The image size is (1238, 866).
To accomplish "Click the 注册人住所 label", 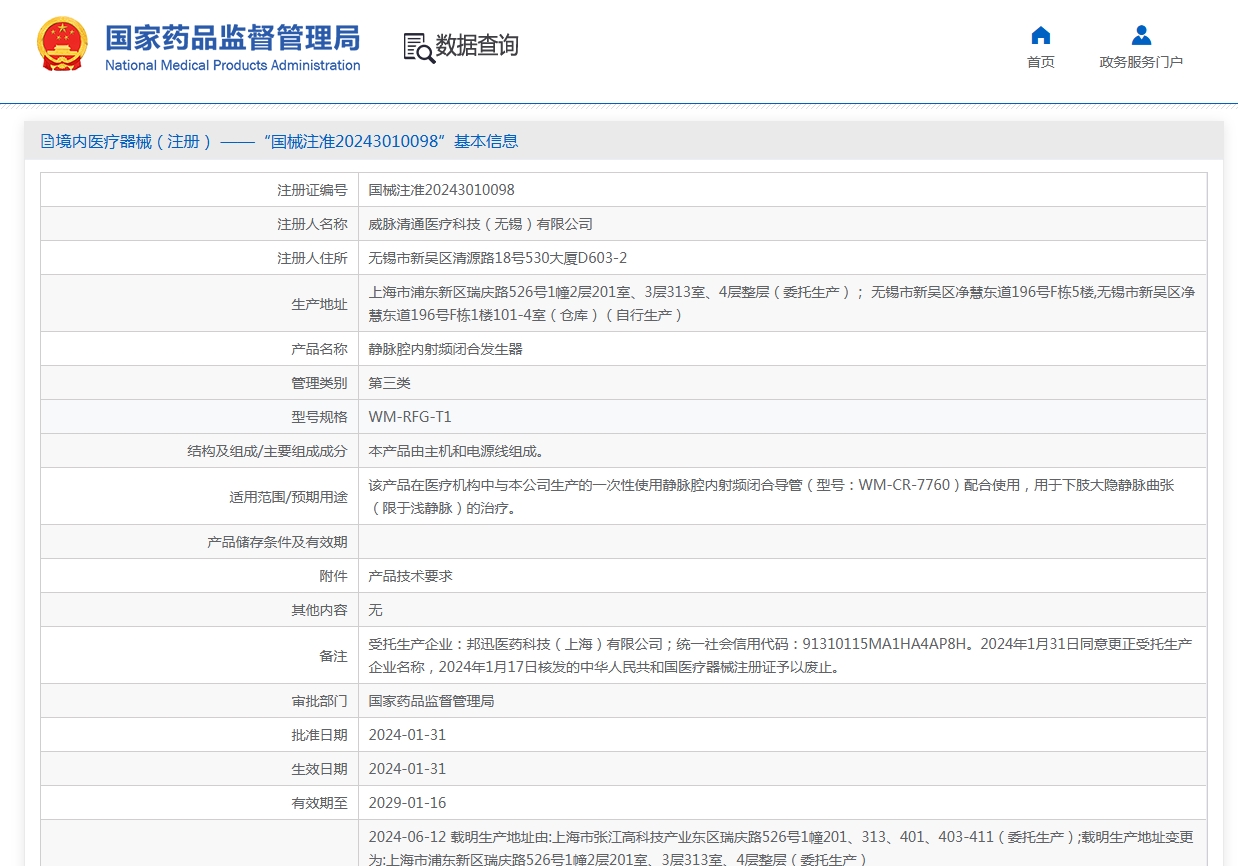I will [312, 258].
